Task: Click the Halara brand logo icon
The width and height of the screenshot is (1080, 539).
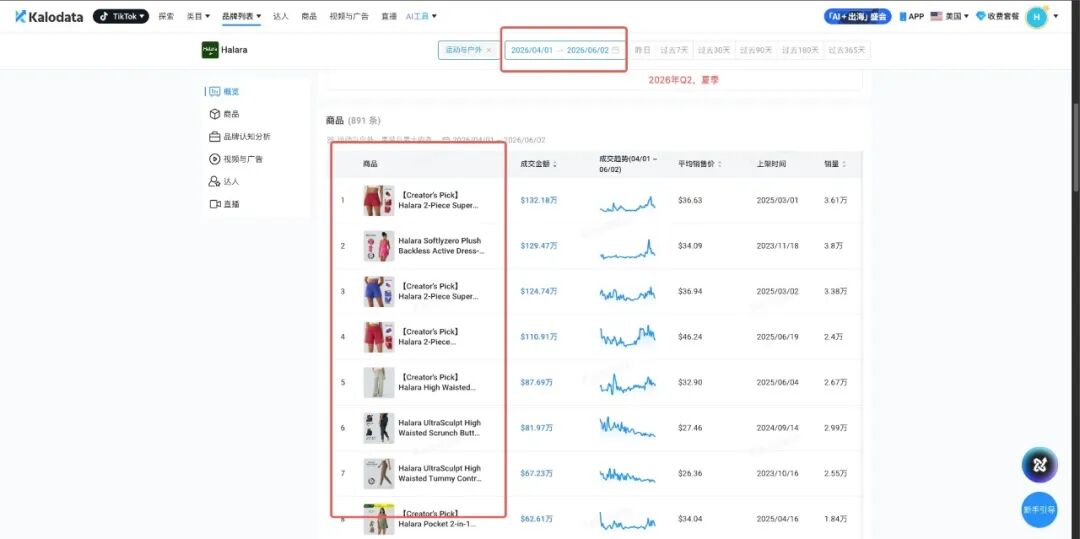Action: pos(210,50)
